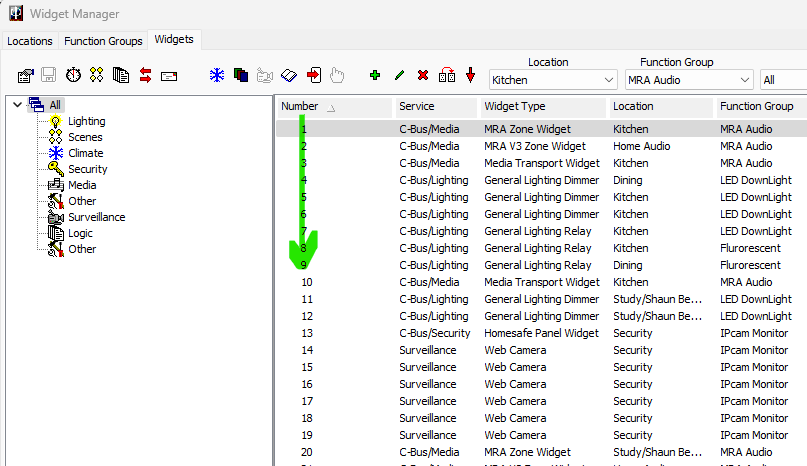
Task: Click Web Camera in row 19
Action: (x=515, y=435)
